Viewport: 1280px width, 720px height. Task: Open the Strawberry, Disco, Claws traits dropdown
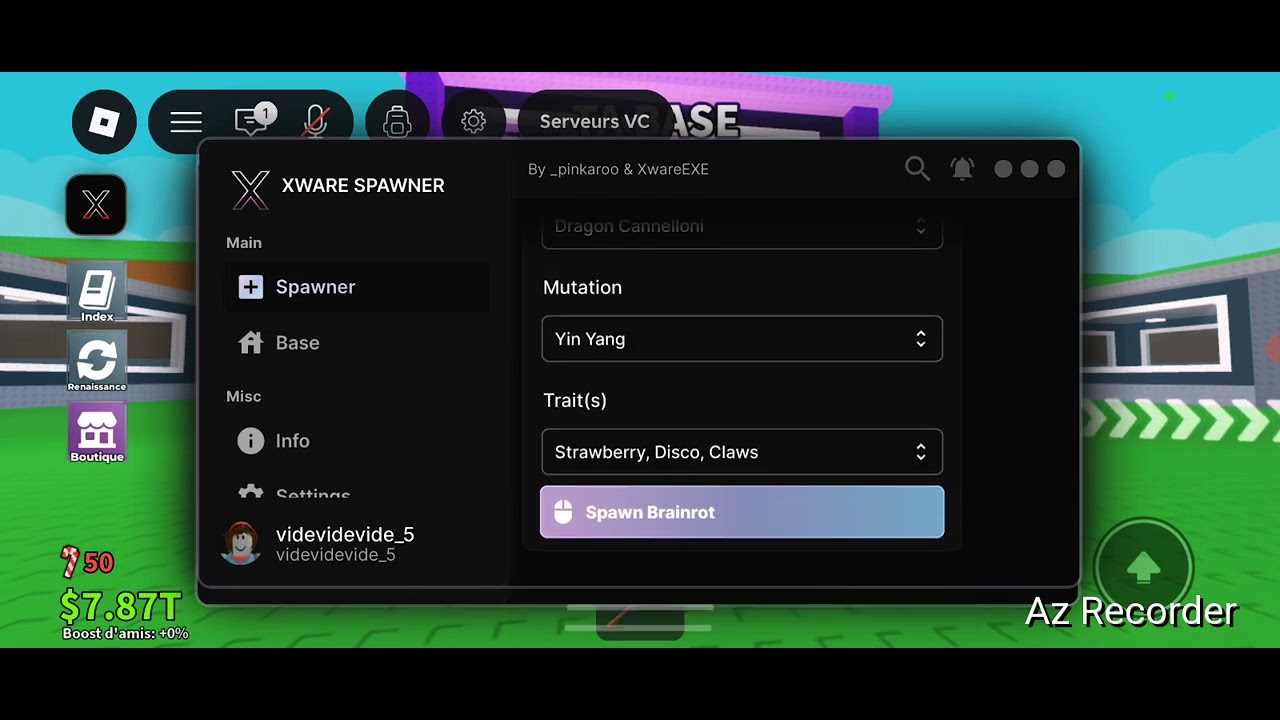[x=742, y=452]
